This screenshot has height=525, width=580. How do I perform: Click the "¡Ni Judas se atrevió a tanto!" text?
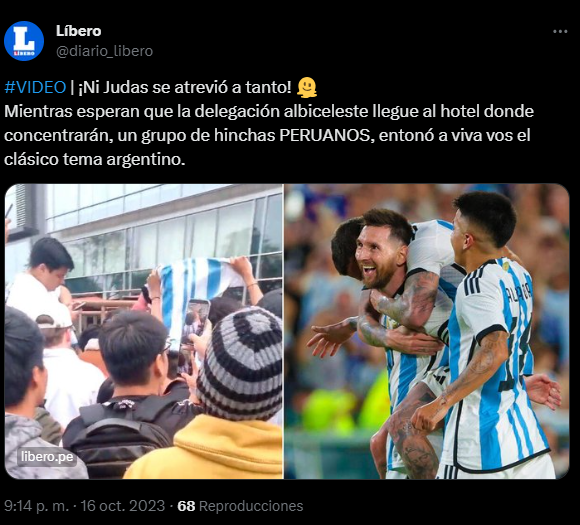pyautogui.click(x=185, y=87)
